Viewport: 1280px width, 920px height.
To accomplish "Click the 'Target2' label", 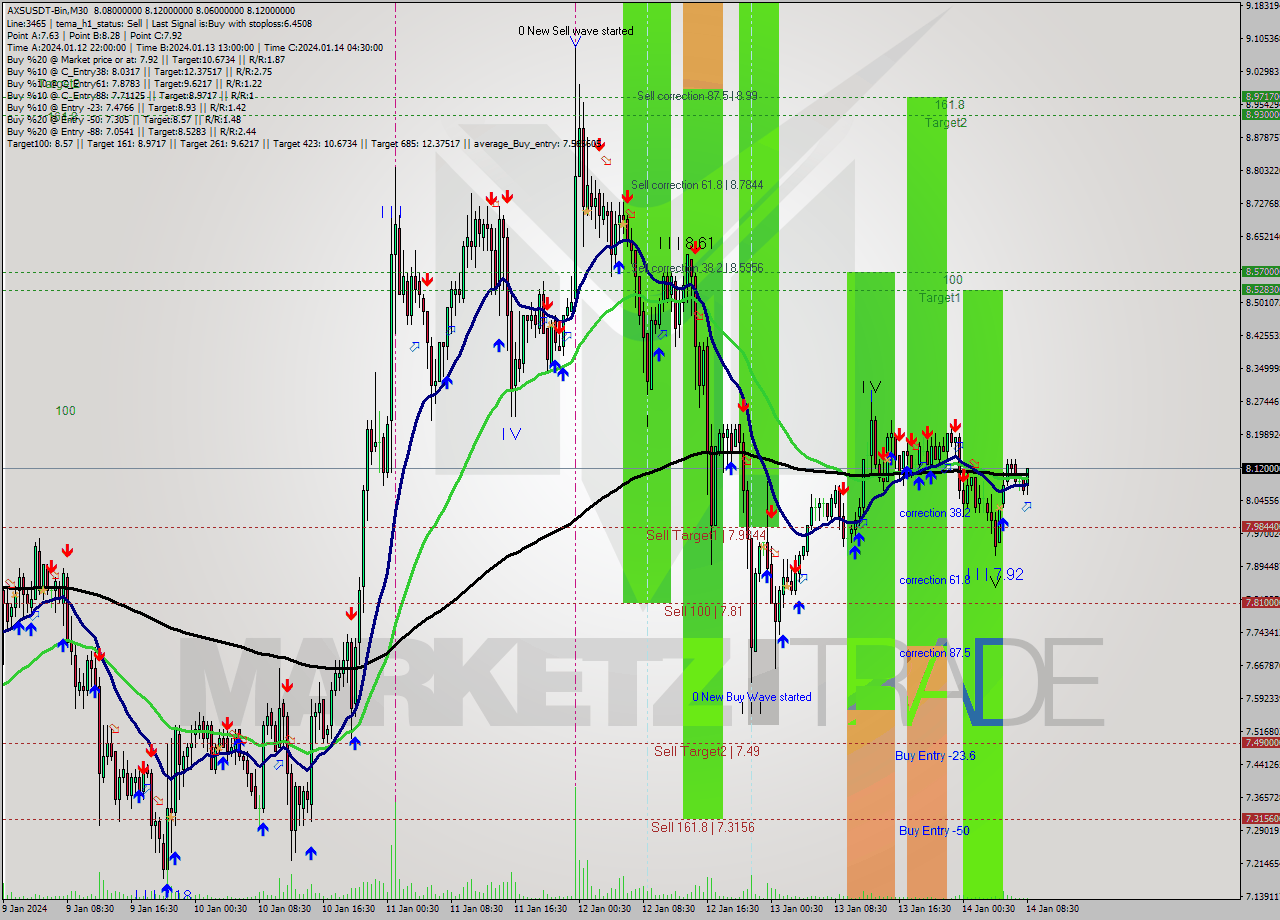I will click(945, 122).
